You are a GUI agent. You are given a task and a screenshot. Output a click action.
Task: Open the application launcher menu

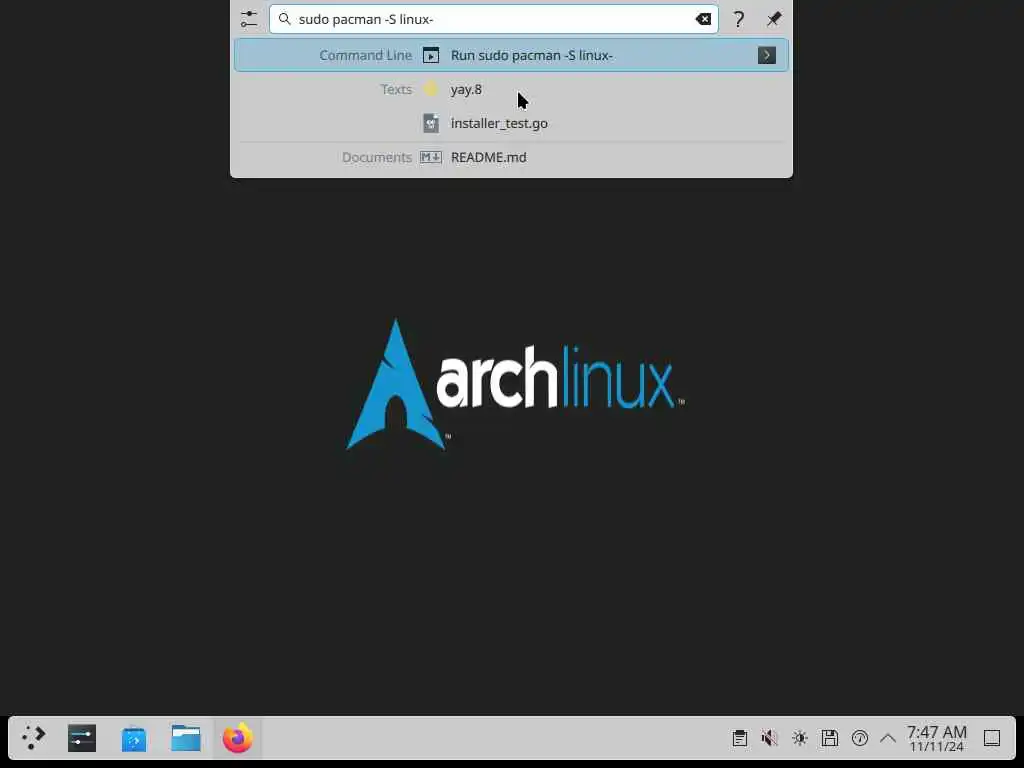click(33, 738)
